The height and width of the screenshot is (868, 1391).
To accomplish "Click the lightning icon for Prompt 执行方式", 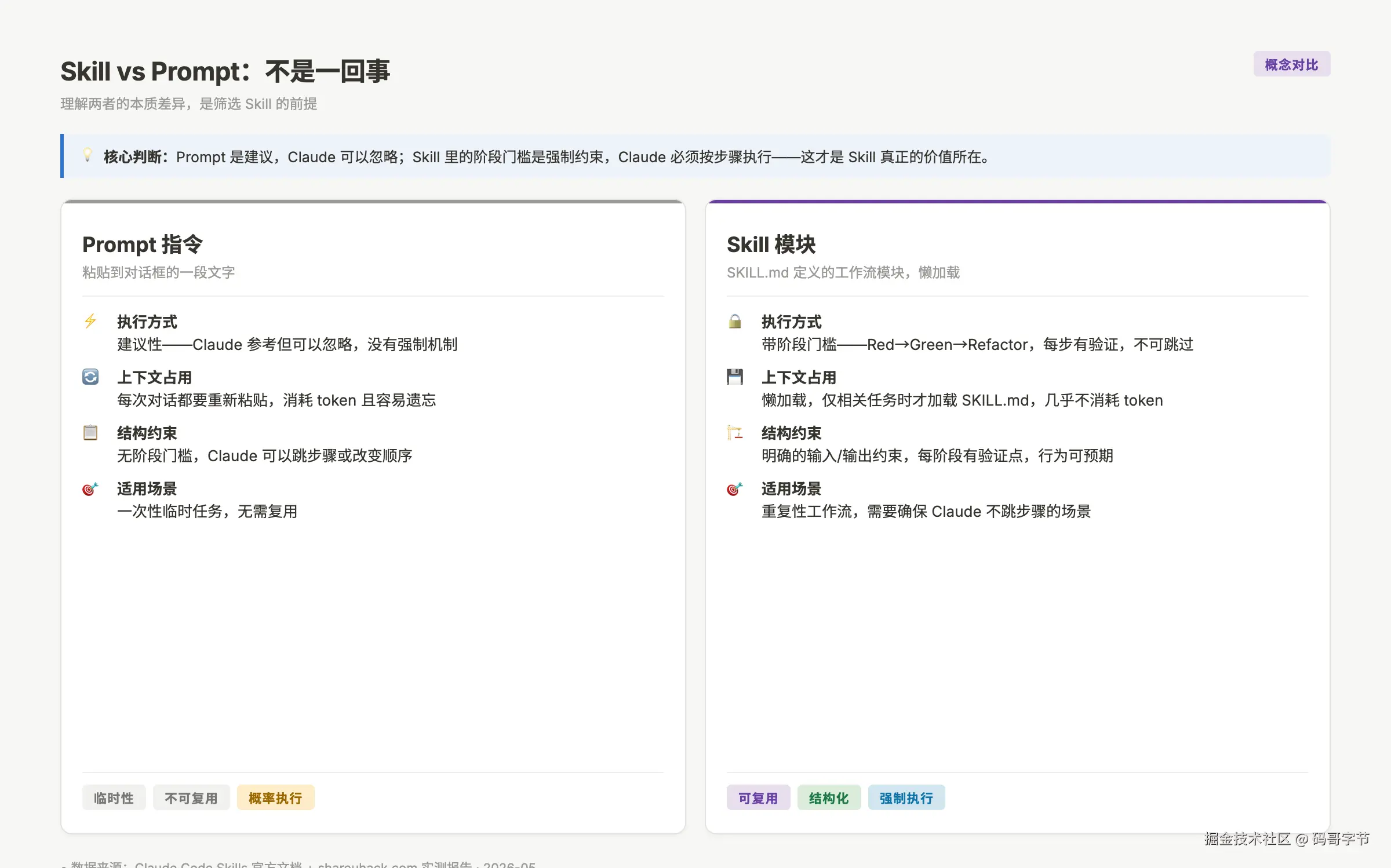I will coord(90,321).
